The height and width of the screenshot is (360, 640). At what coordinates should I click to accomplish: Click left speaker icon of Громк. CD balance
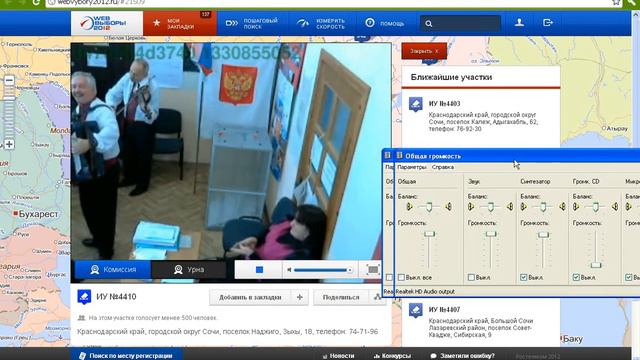pyautogui.click(x=576, y=207)
